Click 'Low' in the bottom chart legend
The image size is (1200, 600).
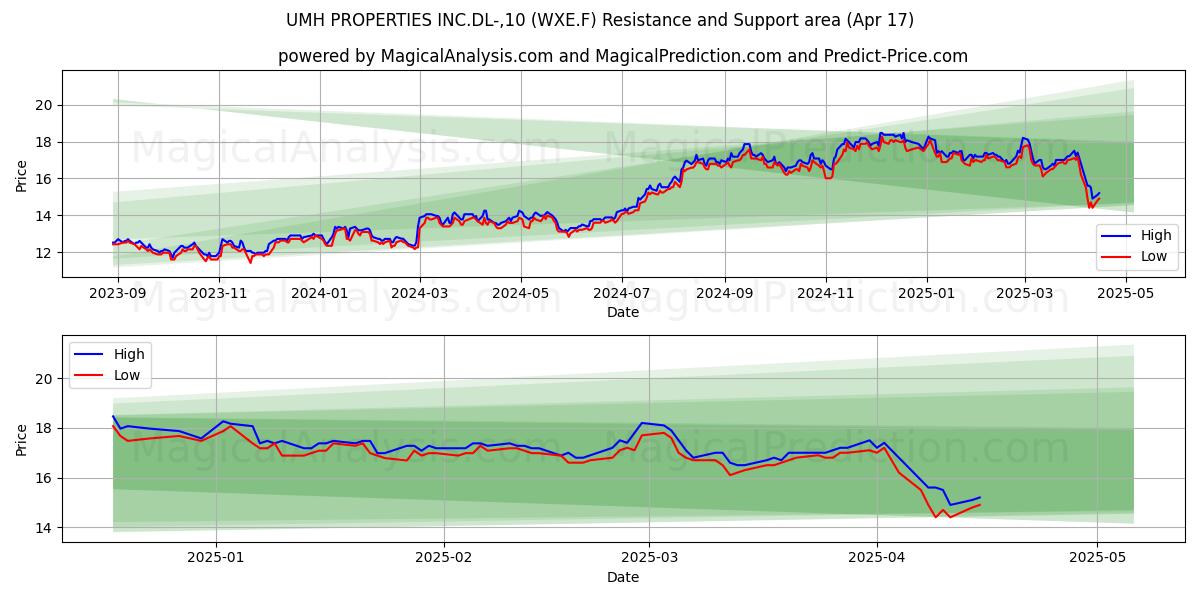pos(128,375)
